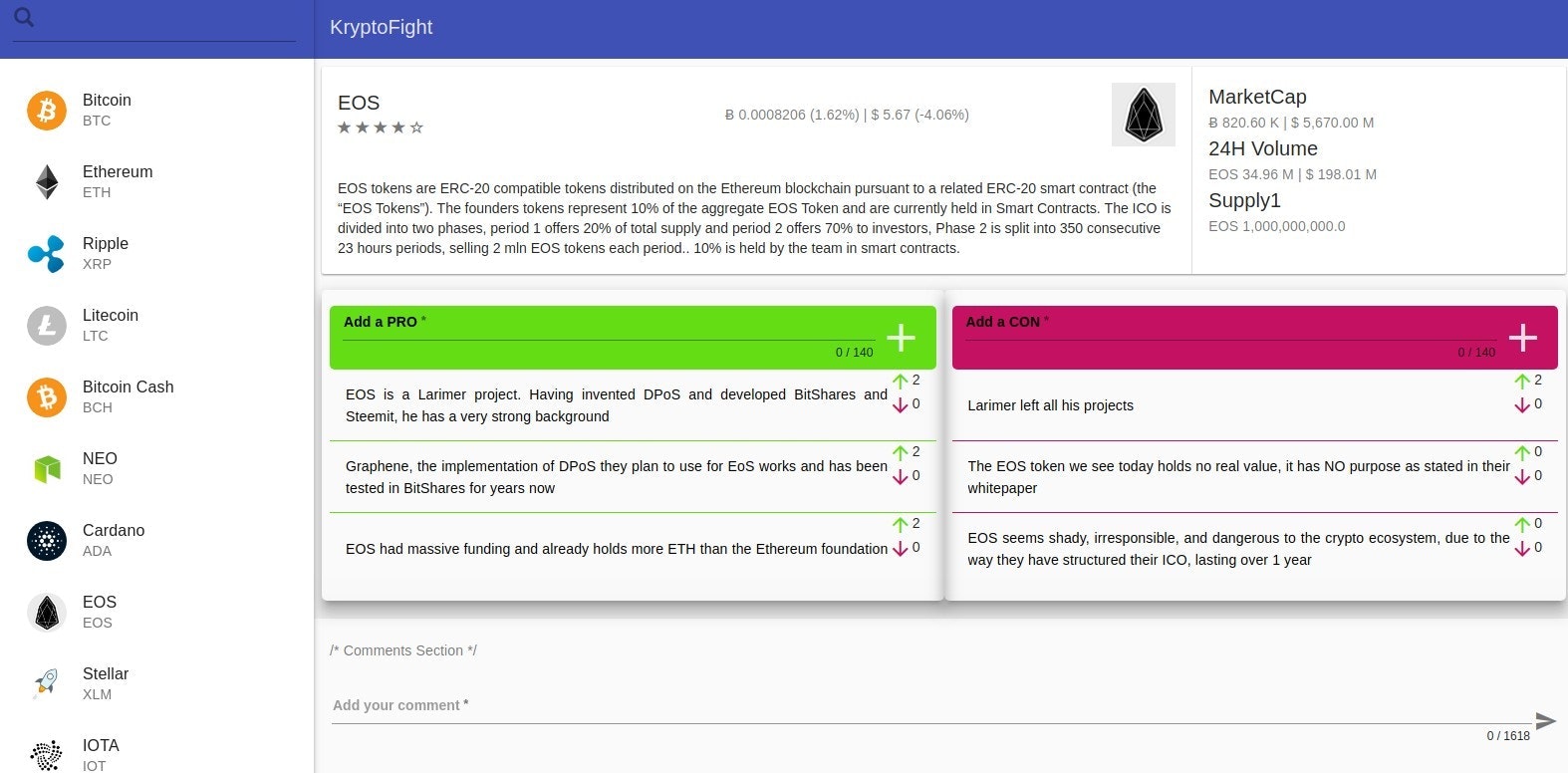Focus the 'Add a CON' input field

1230,326
